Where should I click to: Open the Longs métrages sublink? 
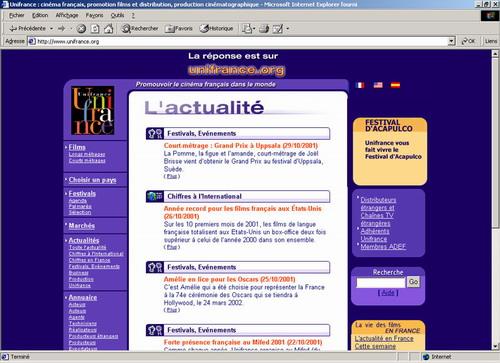(x=87, y=154)
